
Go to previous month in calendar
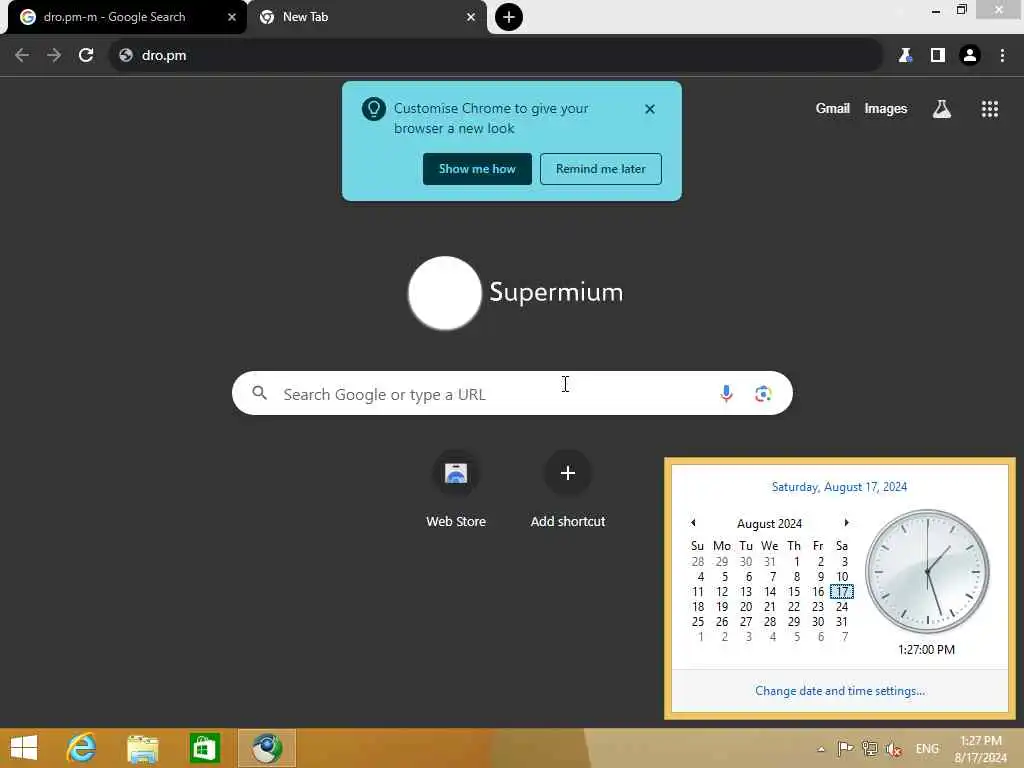pyautogui.click(x=694, y=522)
